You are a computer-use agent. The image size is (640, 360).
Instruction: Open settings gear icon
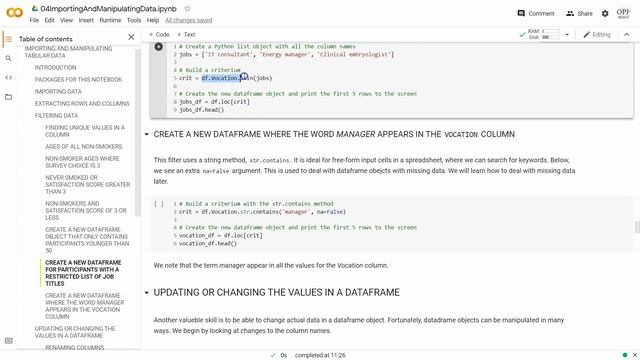coord(605,13)
